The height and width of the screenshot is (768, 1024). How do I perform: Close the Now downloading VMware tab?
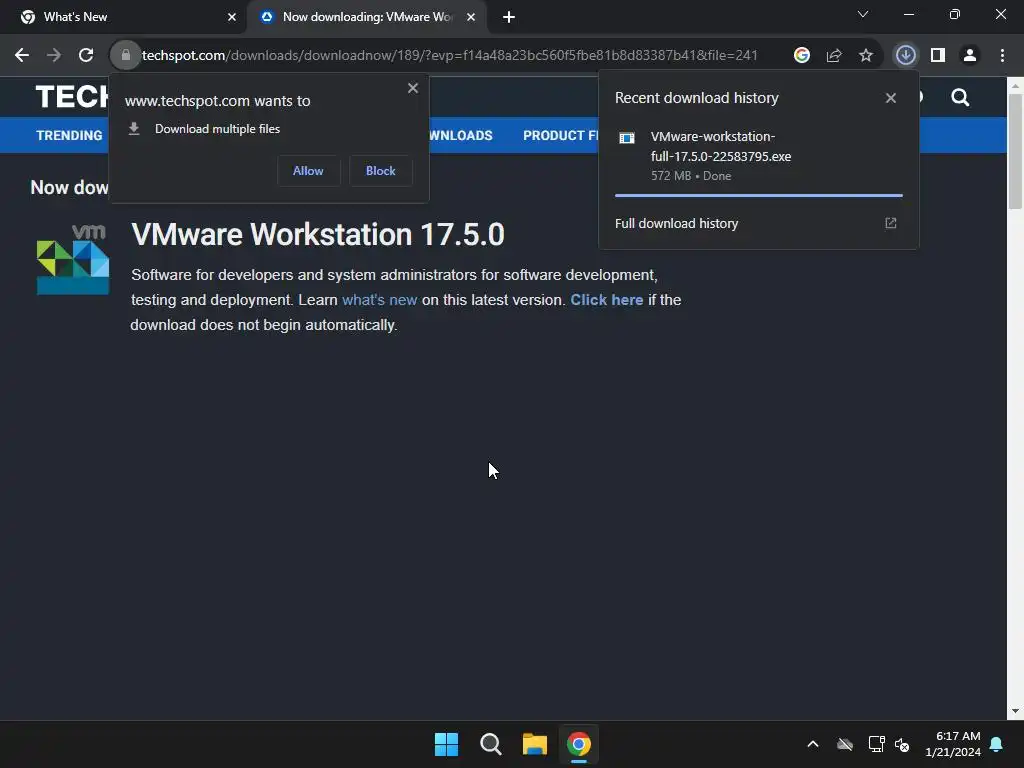pos(470,18)
